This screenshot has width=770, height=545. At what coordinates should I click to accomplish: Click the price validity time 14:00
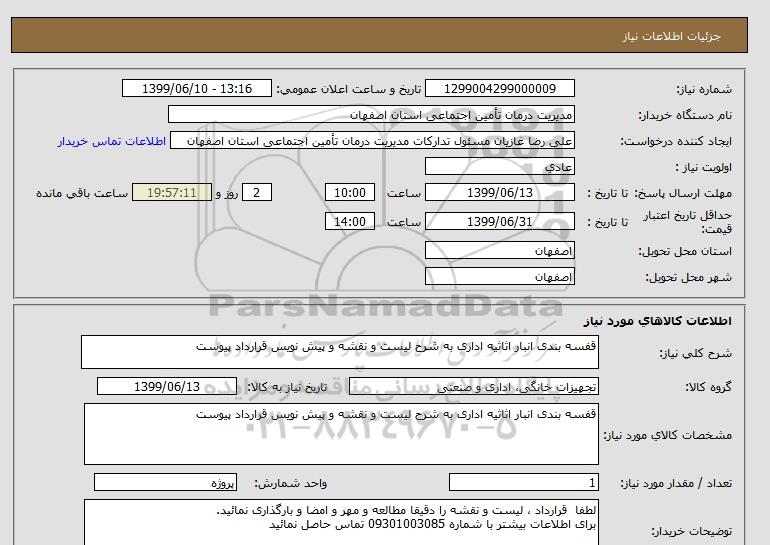coord(350,221)
